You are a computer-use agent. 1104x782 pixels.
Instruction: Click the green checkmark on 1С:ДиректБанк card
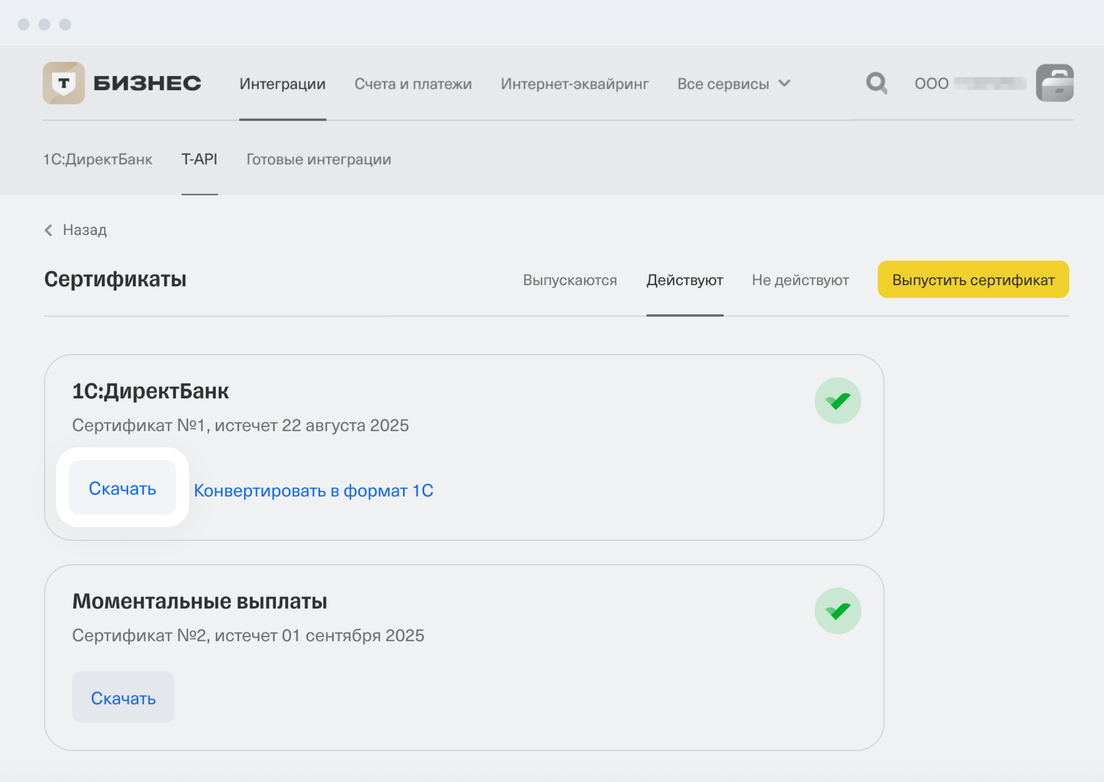tap(837, 401)
